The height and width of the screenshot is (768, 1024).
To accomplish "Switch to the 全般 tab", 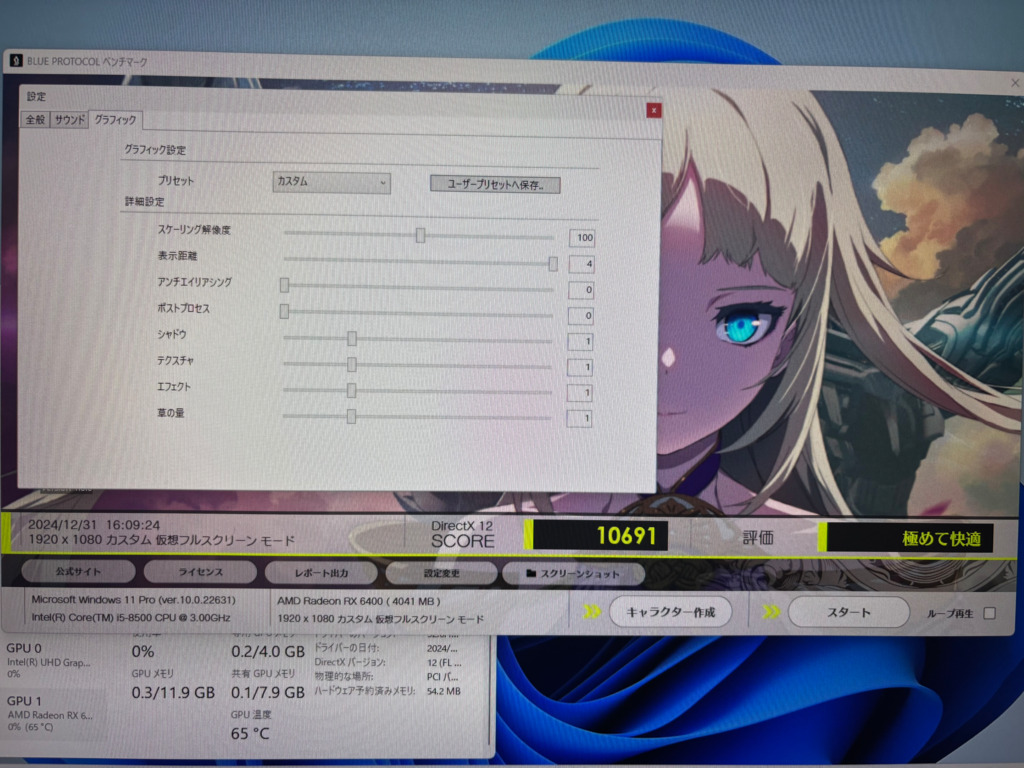I will 35,120.
